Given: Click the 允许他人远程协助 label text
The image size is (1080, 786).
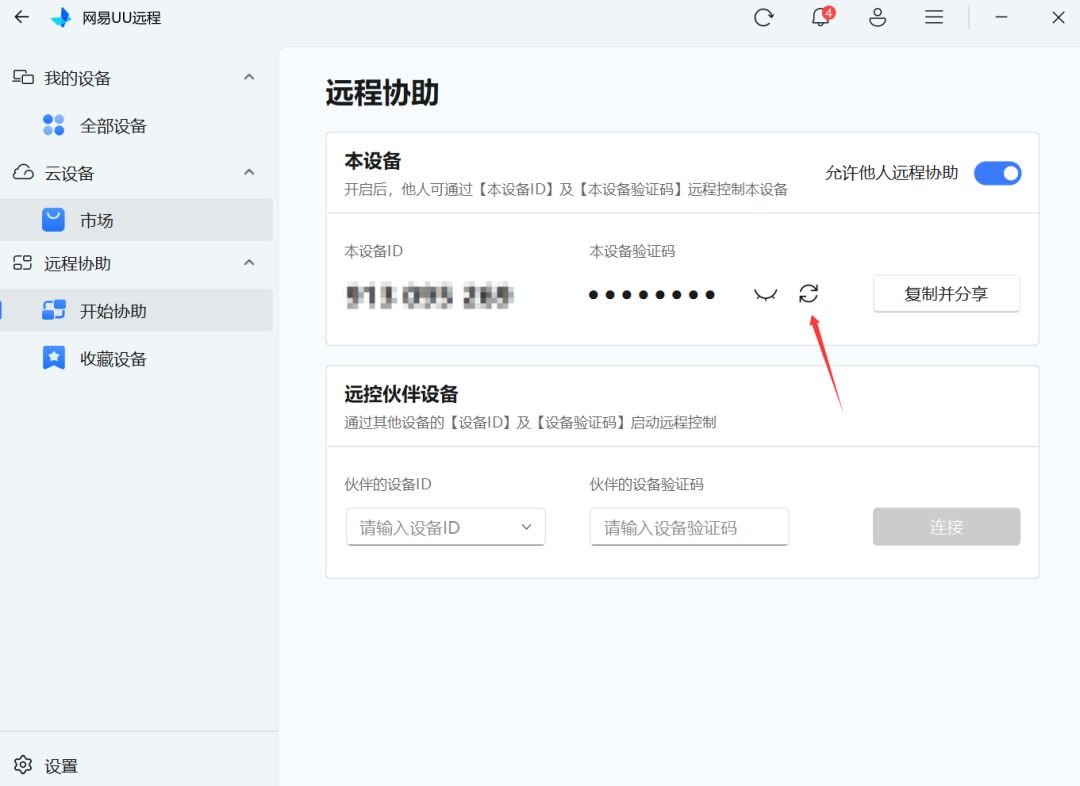Looking at the screenshot, I should pyautogui.click(x=892, y=173).
